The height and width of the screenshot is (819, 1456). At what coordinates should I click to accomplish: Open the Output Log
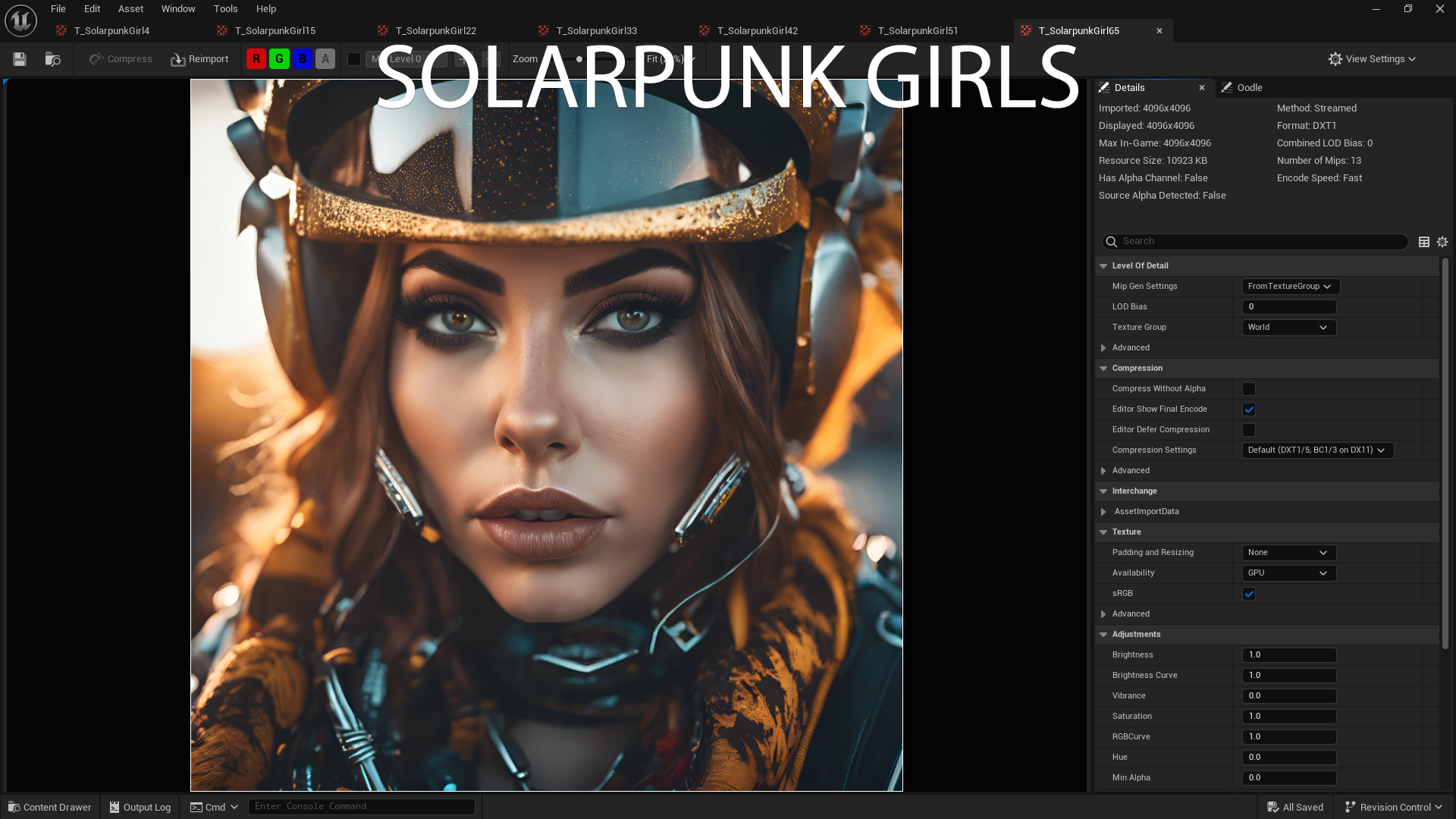click(140, 807)
